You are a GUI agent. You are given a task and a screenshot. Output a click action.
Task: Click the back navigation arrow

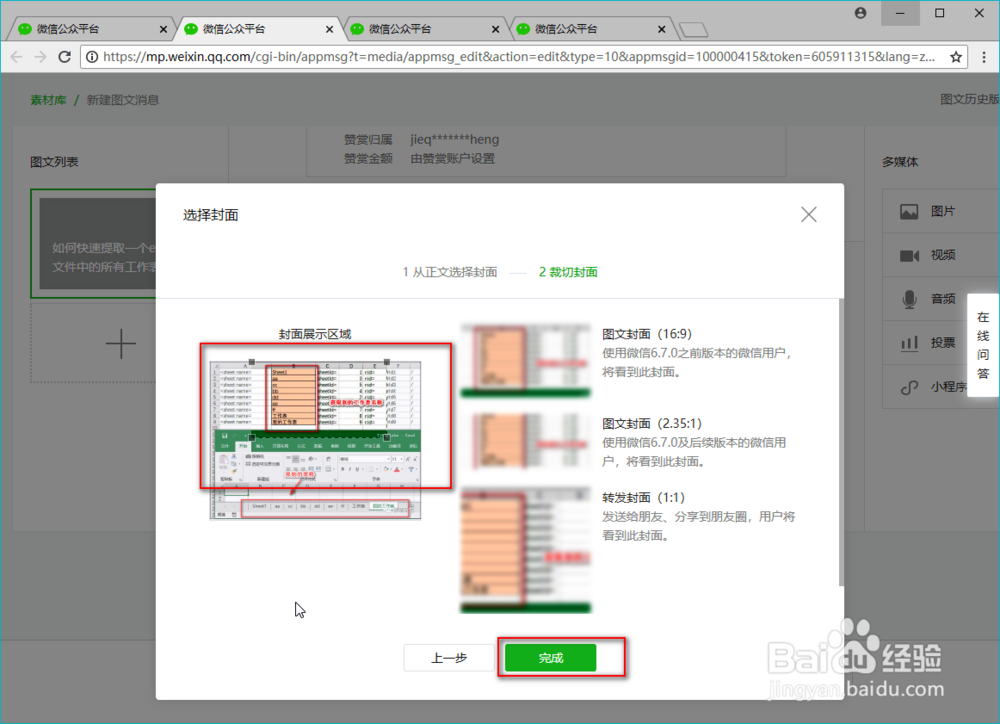(x=16, y=57)
